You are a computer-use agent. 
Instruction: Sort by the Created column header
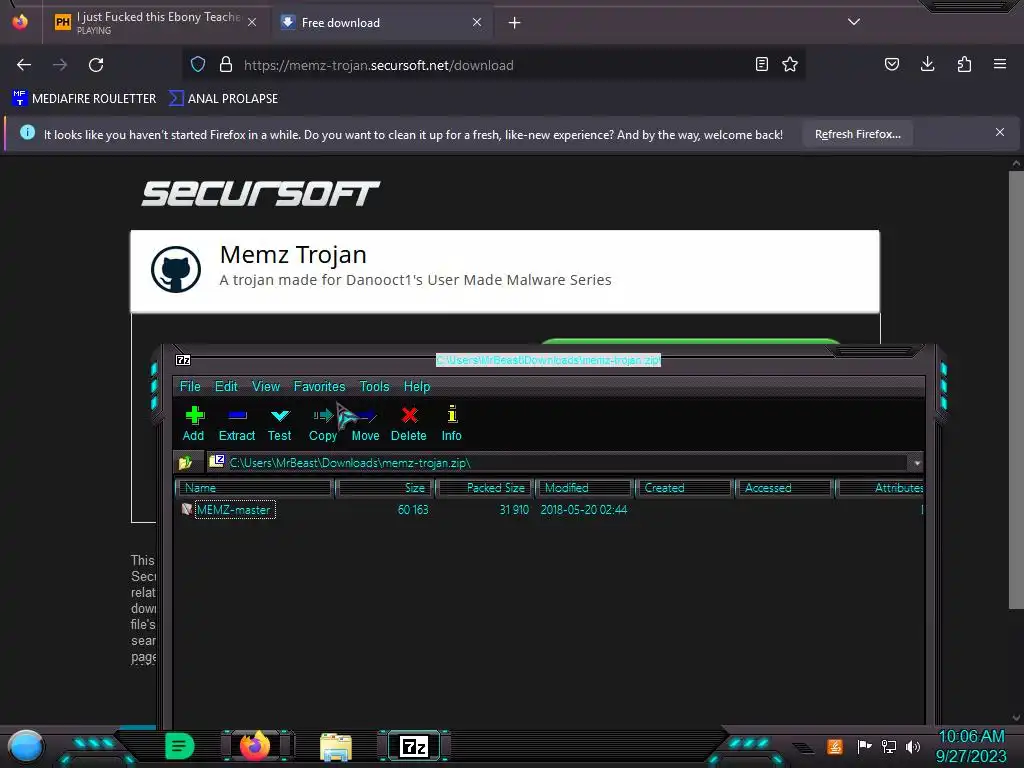[684, 488]
